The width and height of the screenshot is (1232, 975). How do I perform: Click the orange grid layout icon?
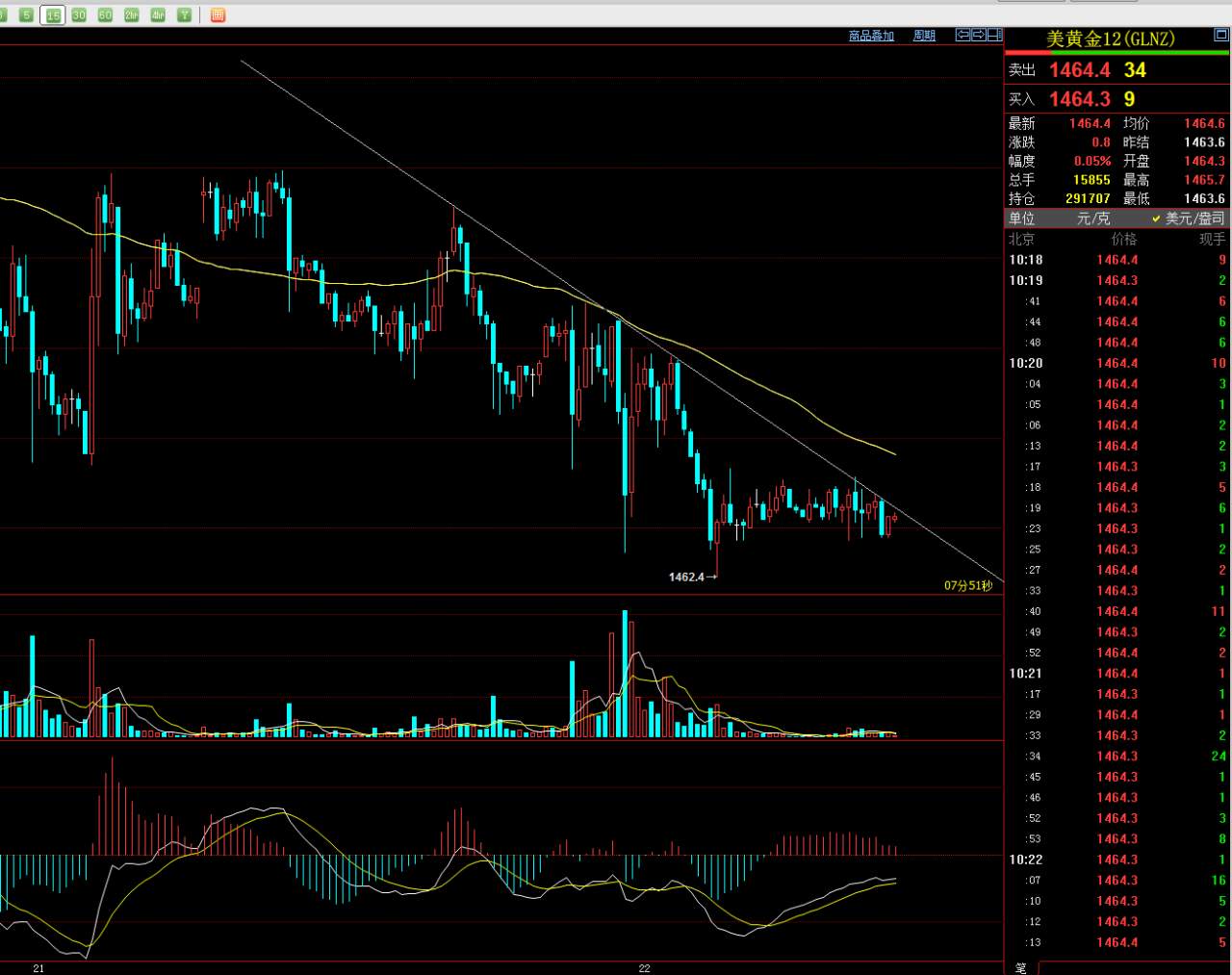point(218,15)
